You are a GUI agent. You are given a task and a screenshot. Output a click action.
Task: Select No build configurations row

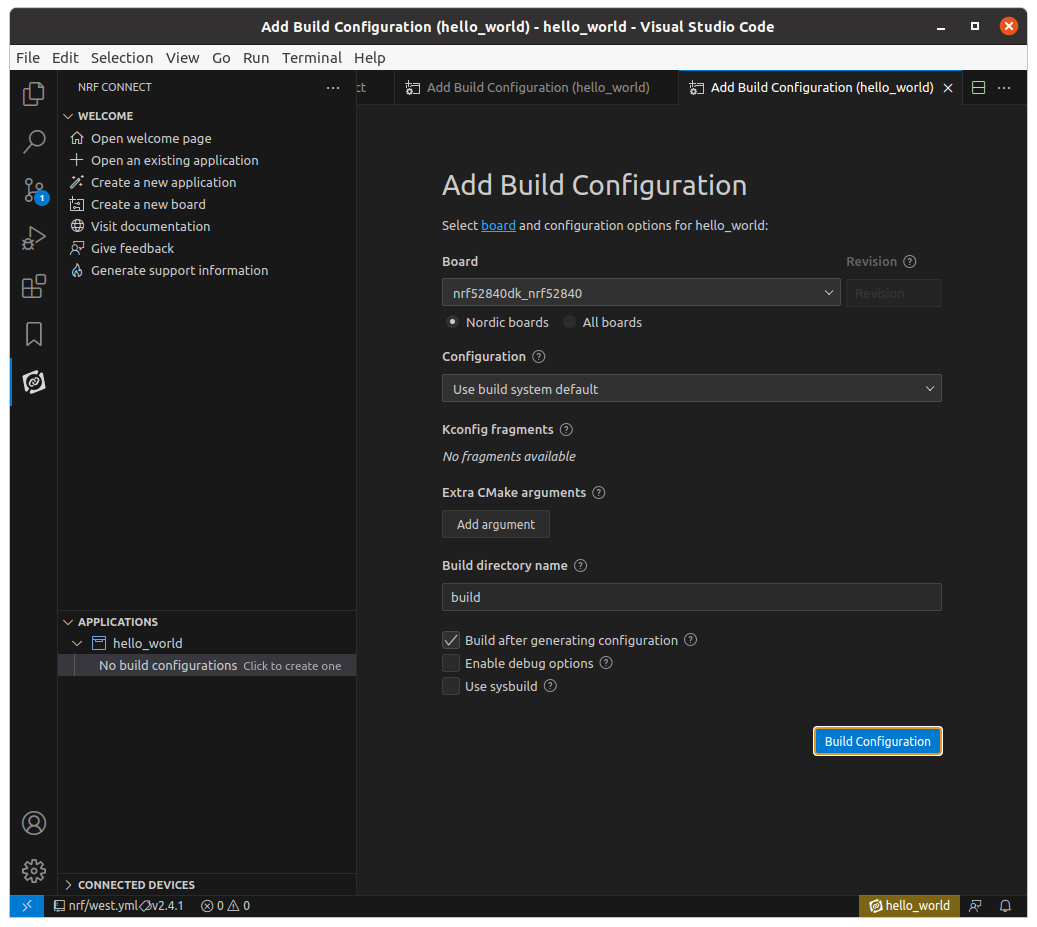[207, 666]
